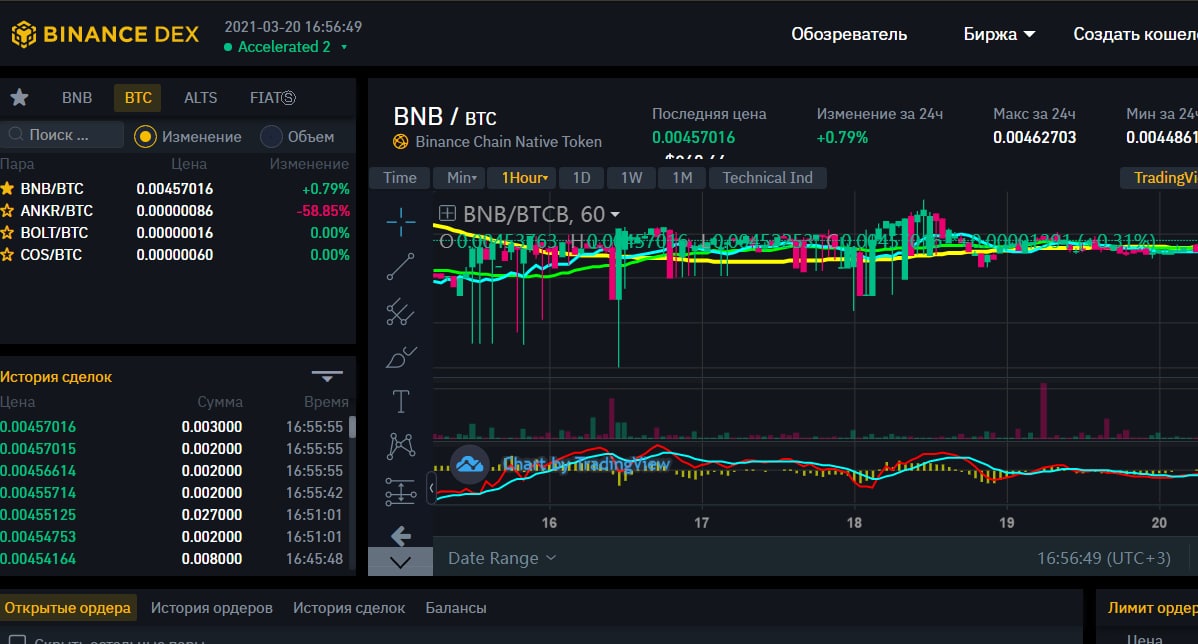Select the Объем radio option

coord(271,137)
